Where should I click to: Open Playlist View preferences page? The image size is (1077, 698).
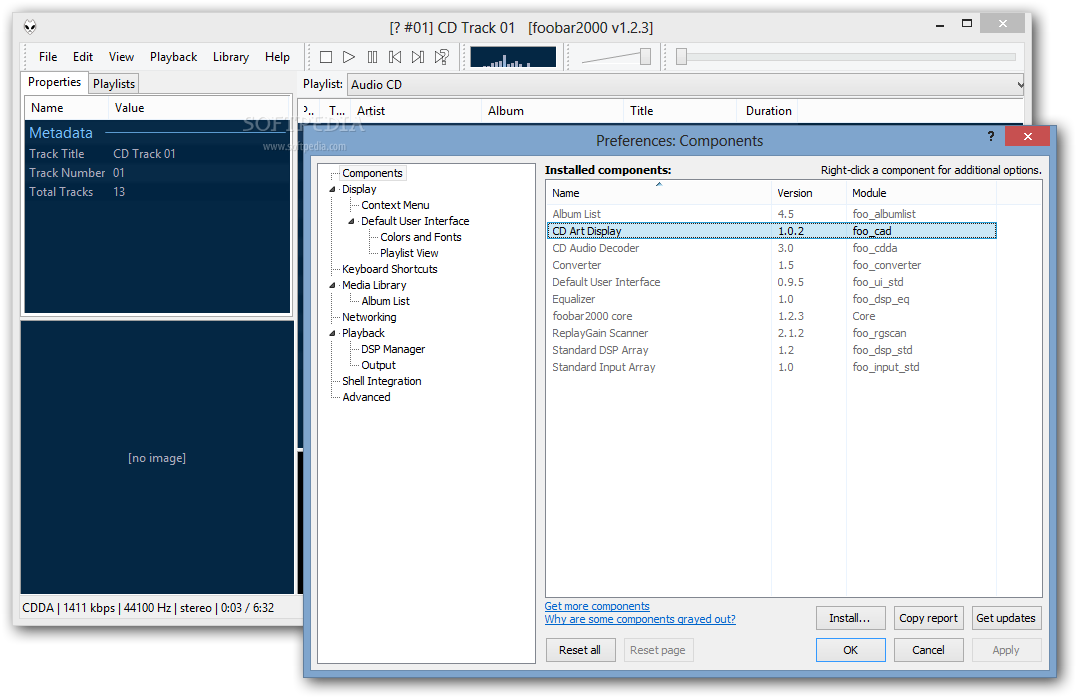click(x=409, y=253)
